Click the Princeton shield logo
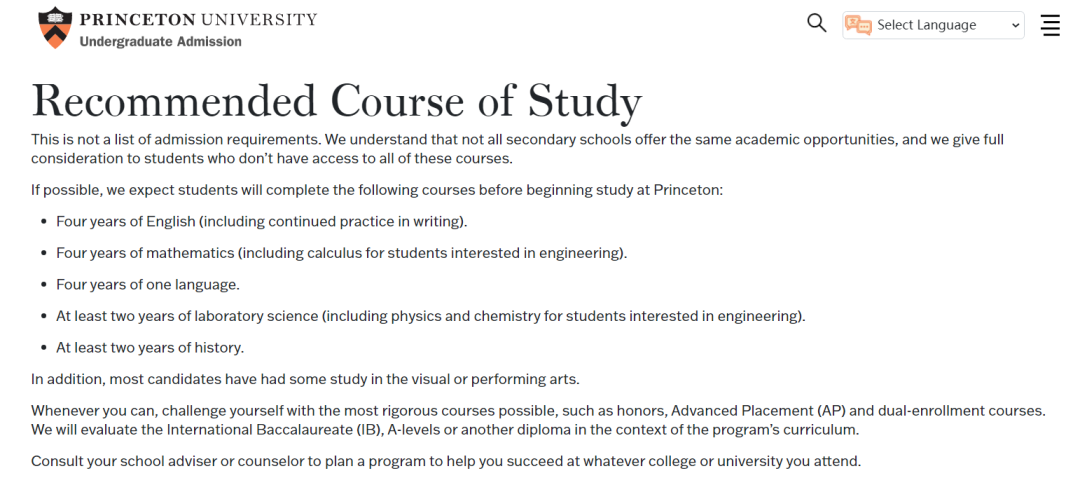The height and width of the screenshot is (485, 1080). coord(55,28)
